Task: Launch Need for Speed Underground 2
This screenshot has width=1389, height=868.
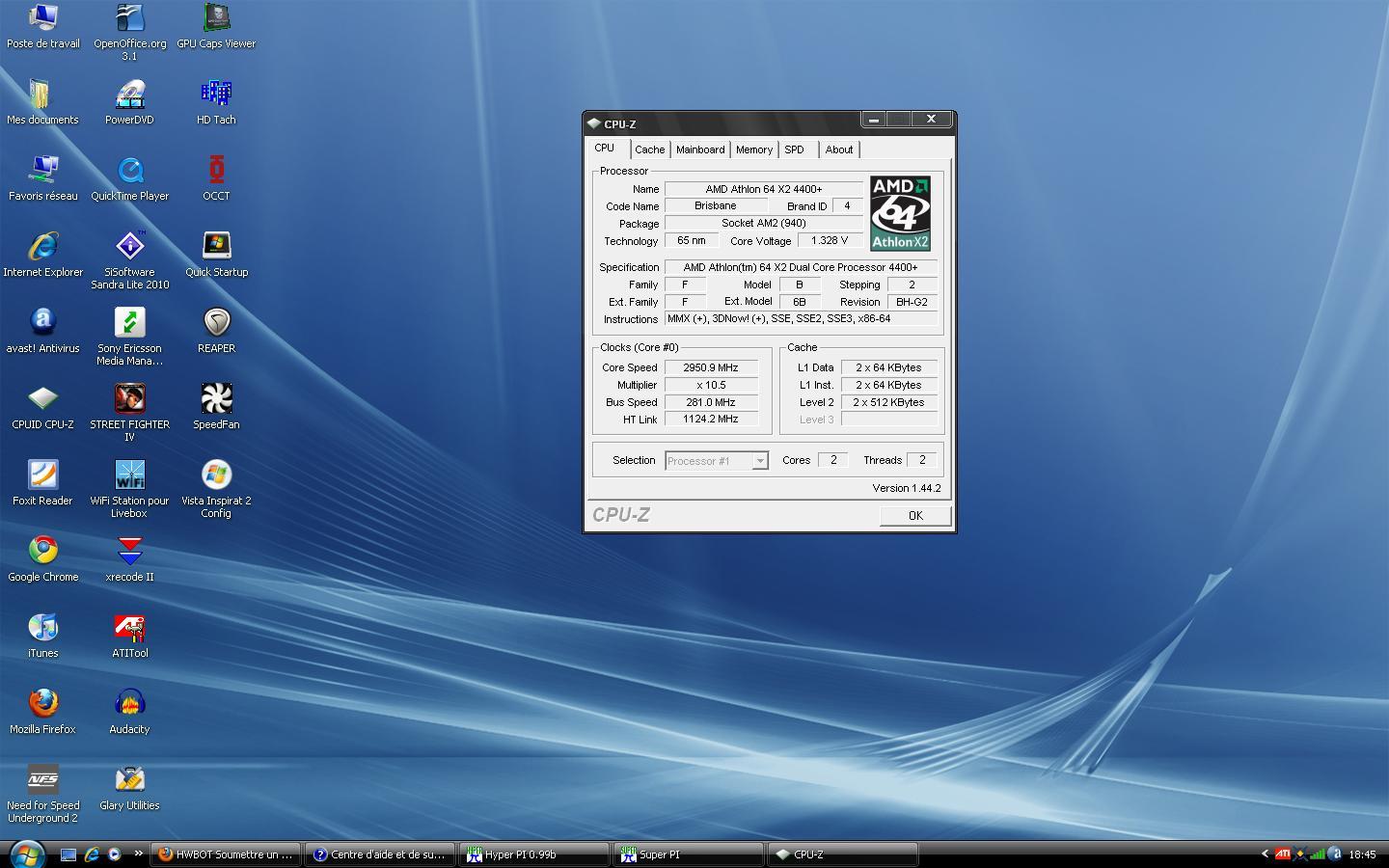Action: [x=43, y=794]
